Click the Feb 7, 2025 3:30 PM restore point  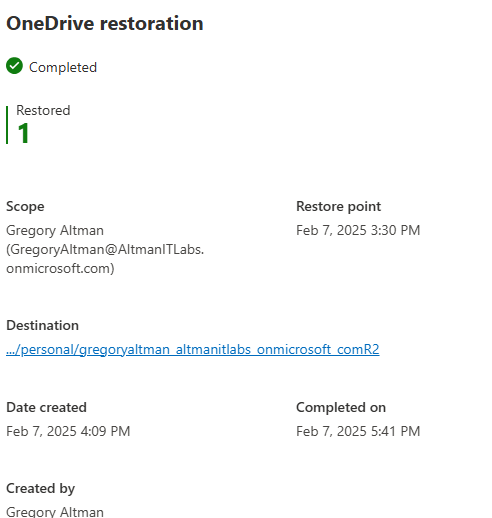click(x=358, y=230)
